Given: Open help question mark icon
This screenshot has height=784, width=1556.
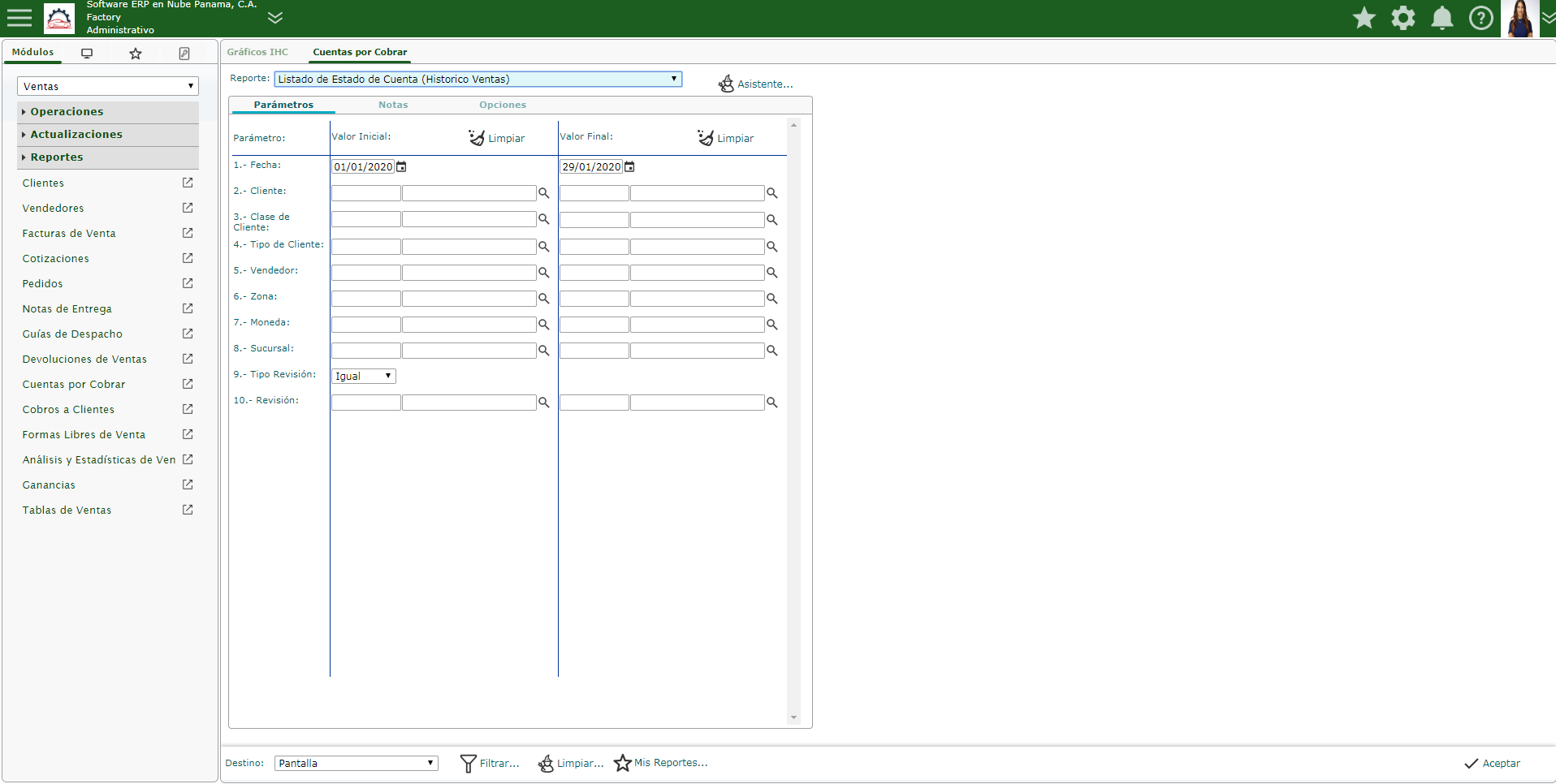Looking at the screenshot, I should (x=1481, y=18).
